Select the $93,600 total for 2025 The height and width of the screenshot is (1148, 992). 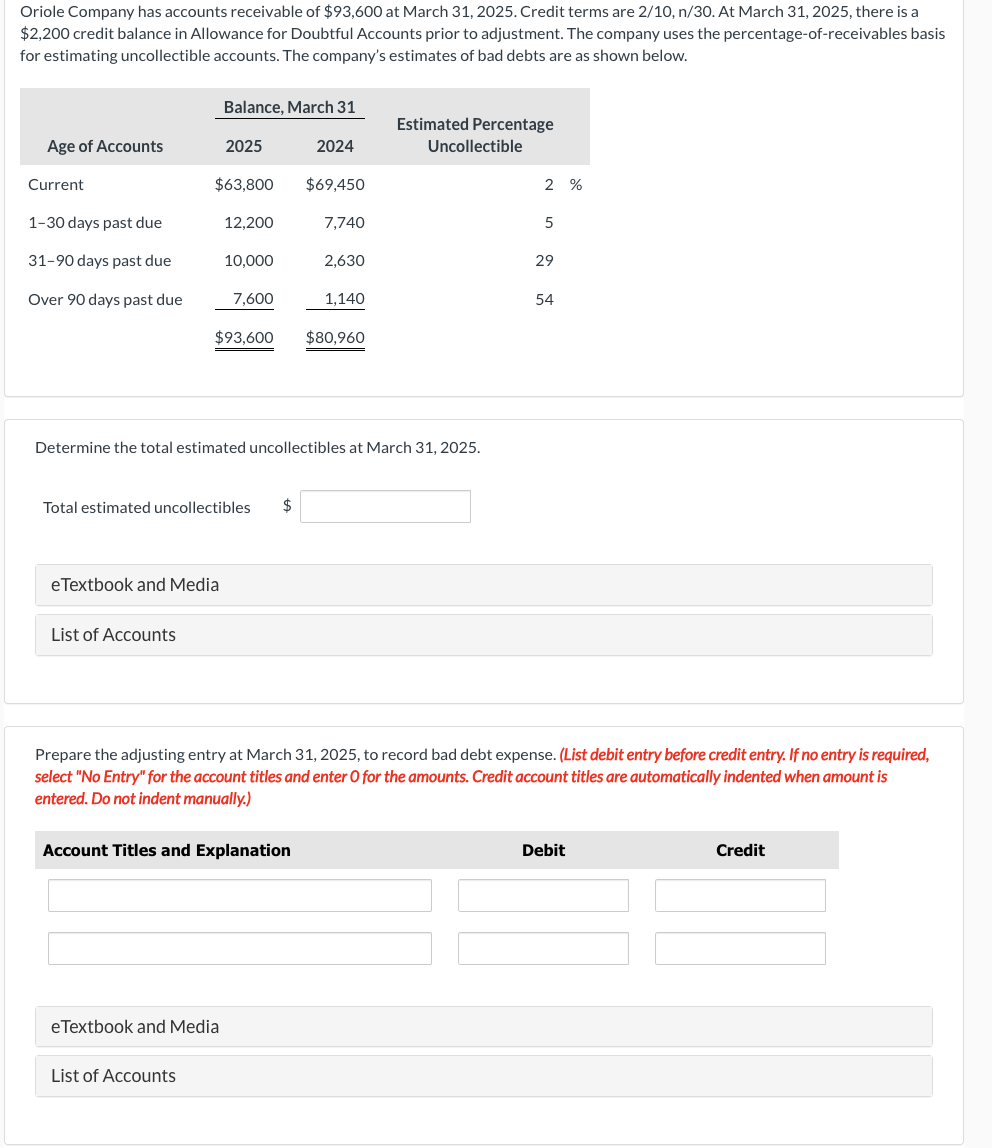coord(244,337)
